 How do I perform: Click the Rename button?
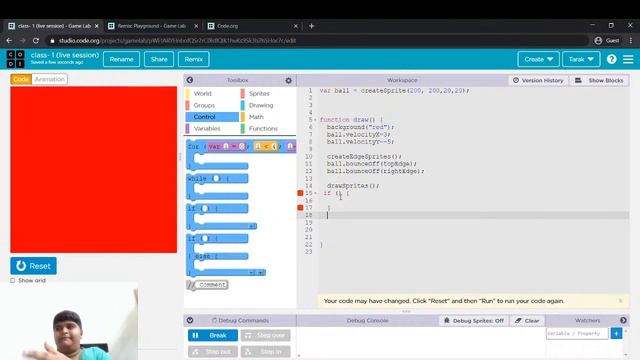click(x=121, y=59)
